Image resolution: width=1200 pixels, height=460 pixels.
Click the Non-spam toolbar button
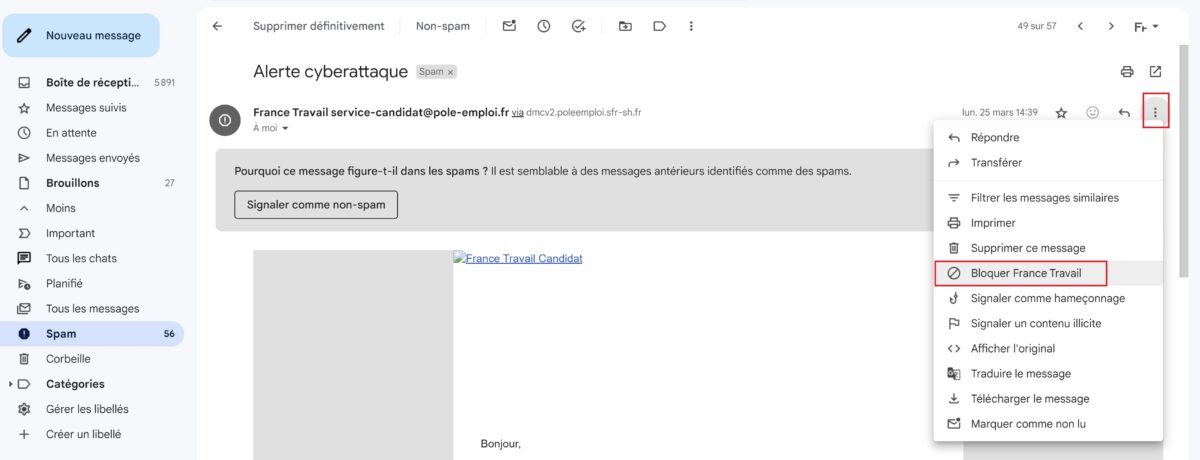442,26
